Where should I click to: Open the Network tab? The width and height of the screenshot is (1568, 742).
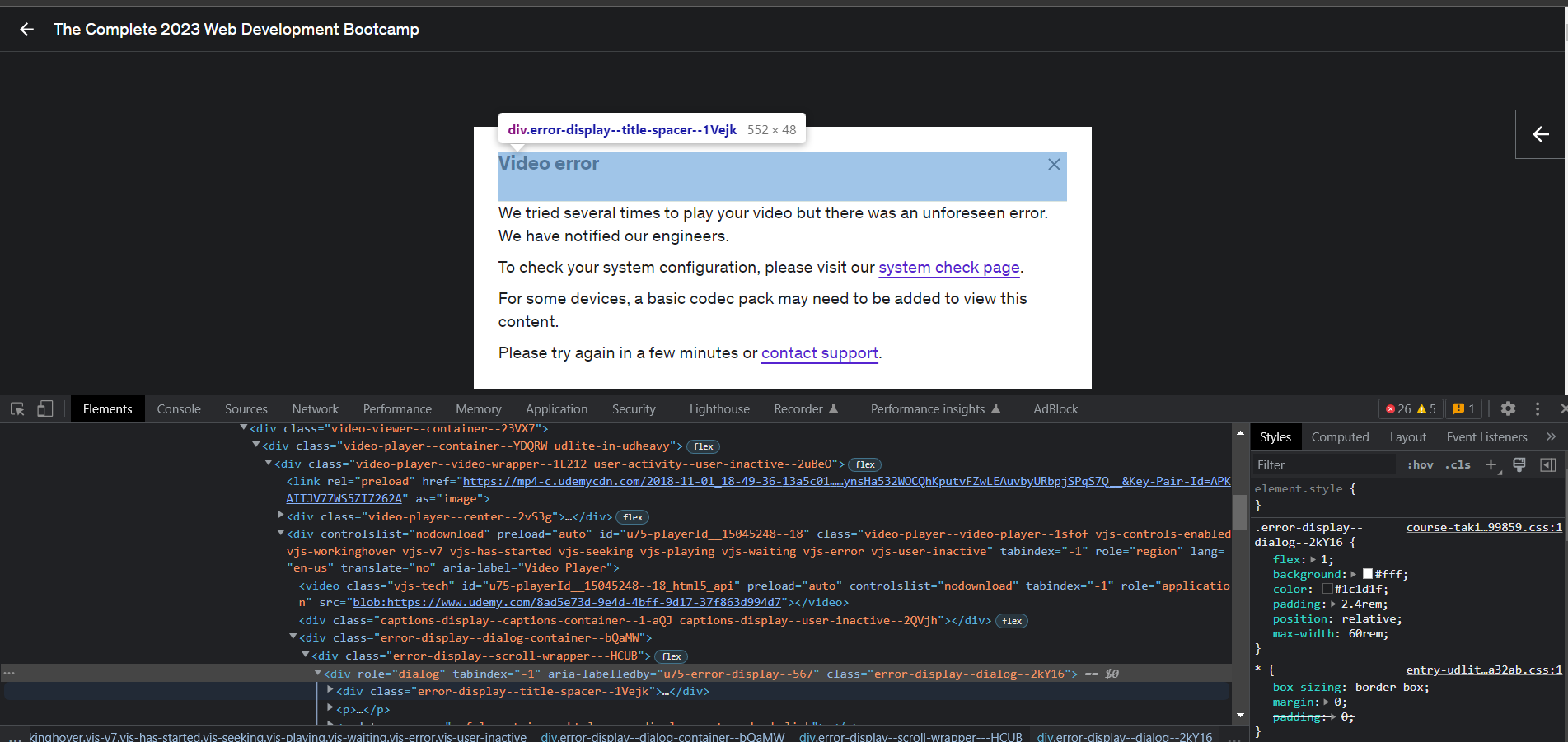pos(316,409)
